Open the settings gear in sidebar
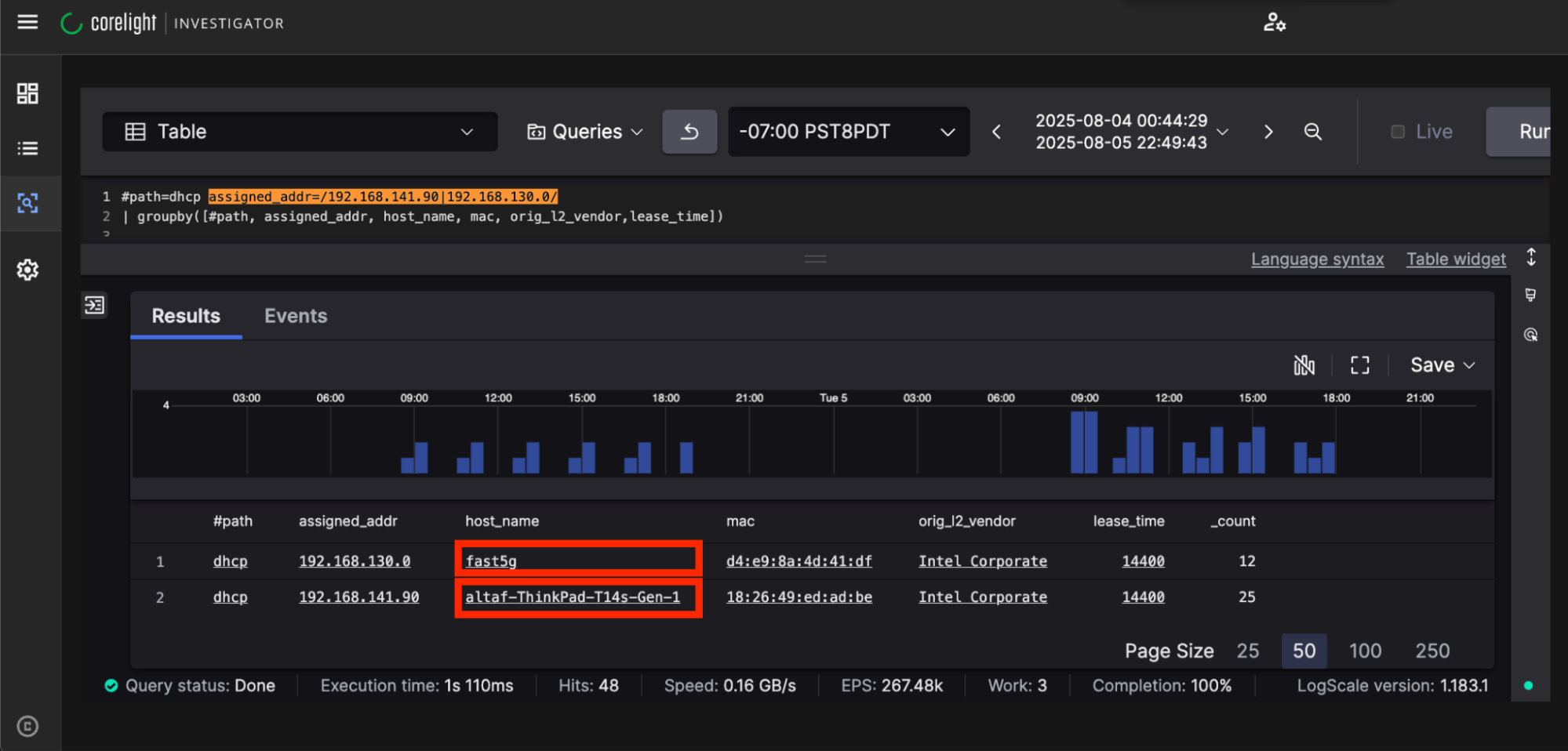 point(27,270)
